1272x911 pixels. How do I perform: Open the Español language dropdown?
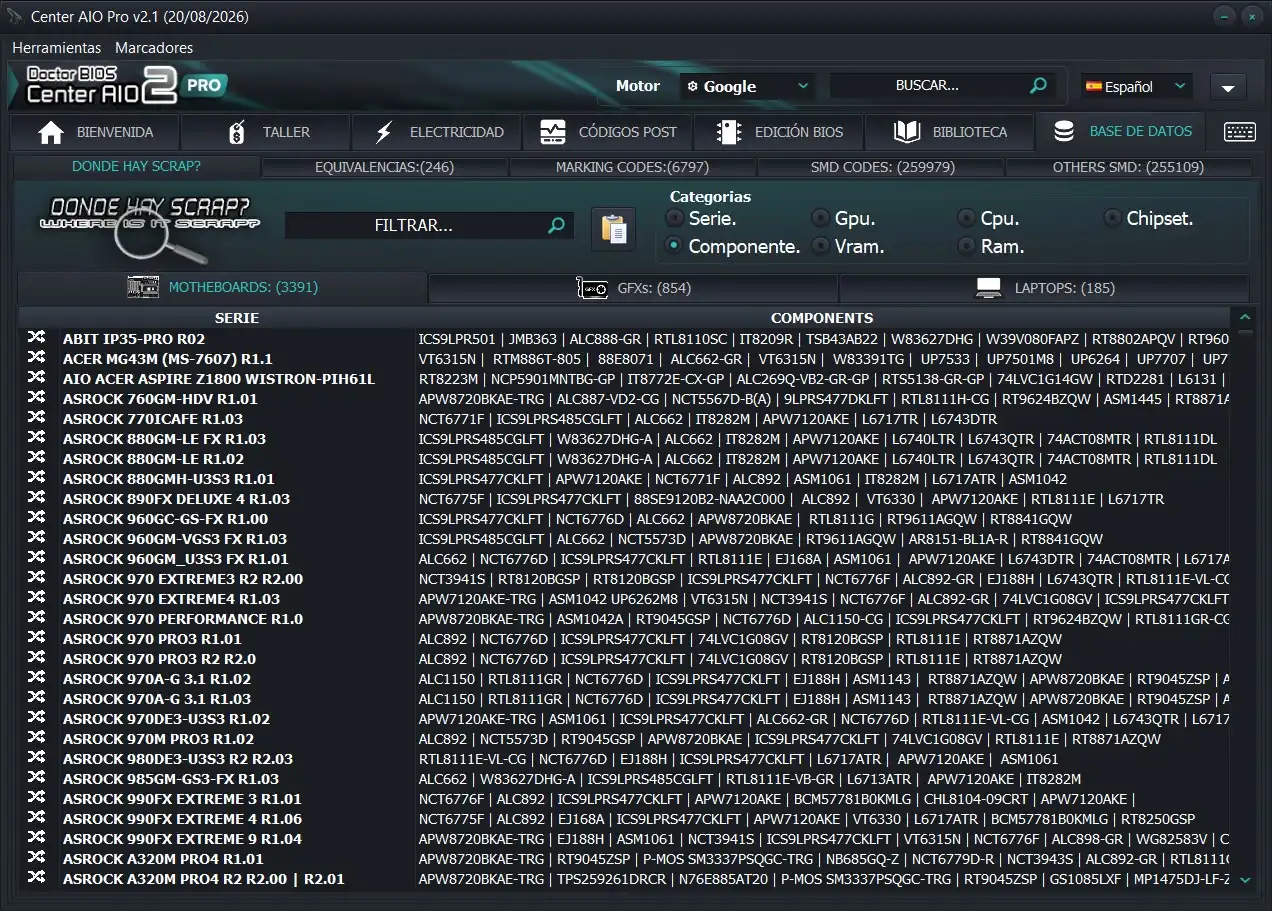click(1136, 87)
